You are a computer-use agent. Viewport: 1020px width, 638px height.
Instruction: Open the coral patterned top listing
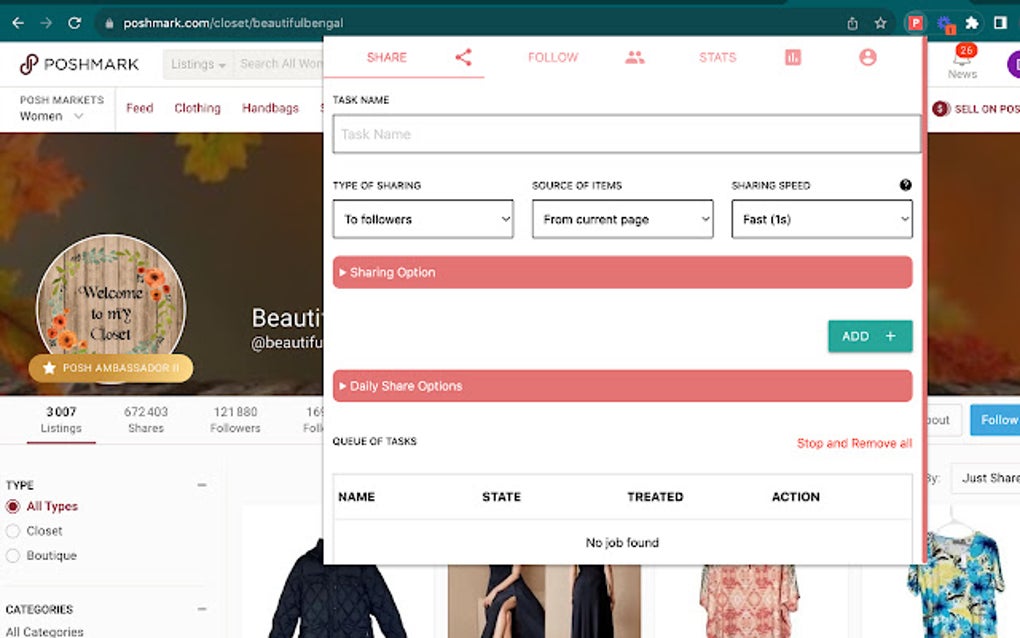point(748,601)
